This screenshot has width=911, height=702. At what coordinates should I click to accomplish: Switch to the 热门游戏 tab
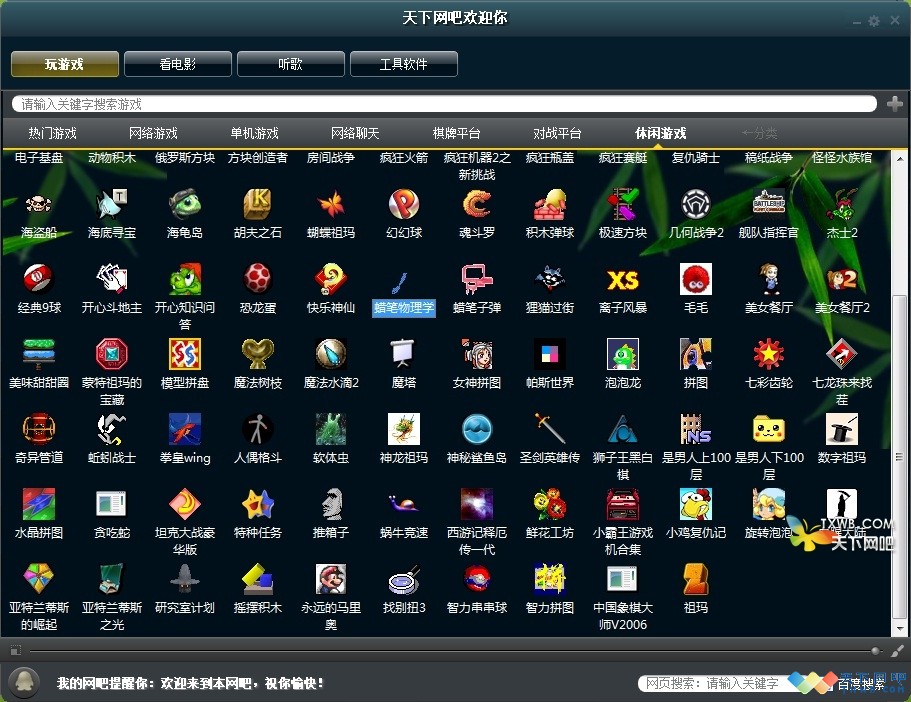(52, 133)
